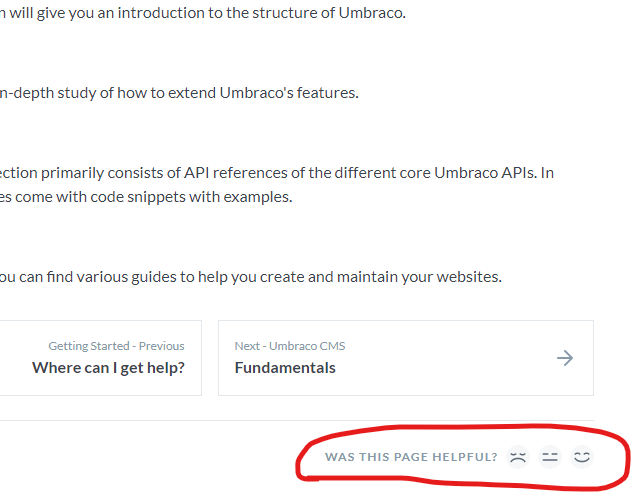Click the "Was this page helpful?" text
The width and height of the screenshot is (640, 497).
point(411,457)
